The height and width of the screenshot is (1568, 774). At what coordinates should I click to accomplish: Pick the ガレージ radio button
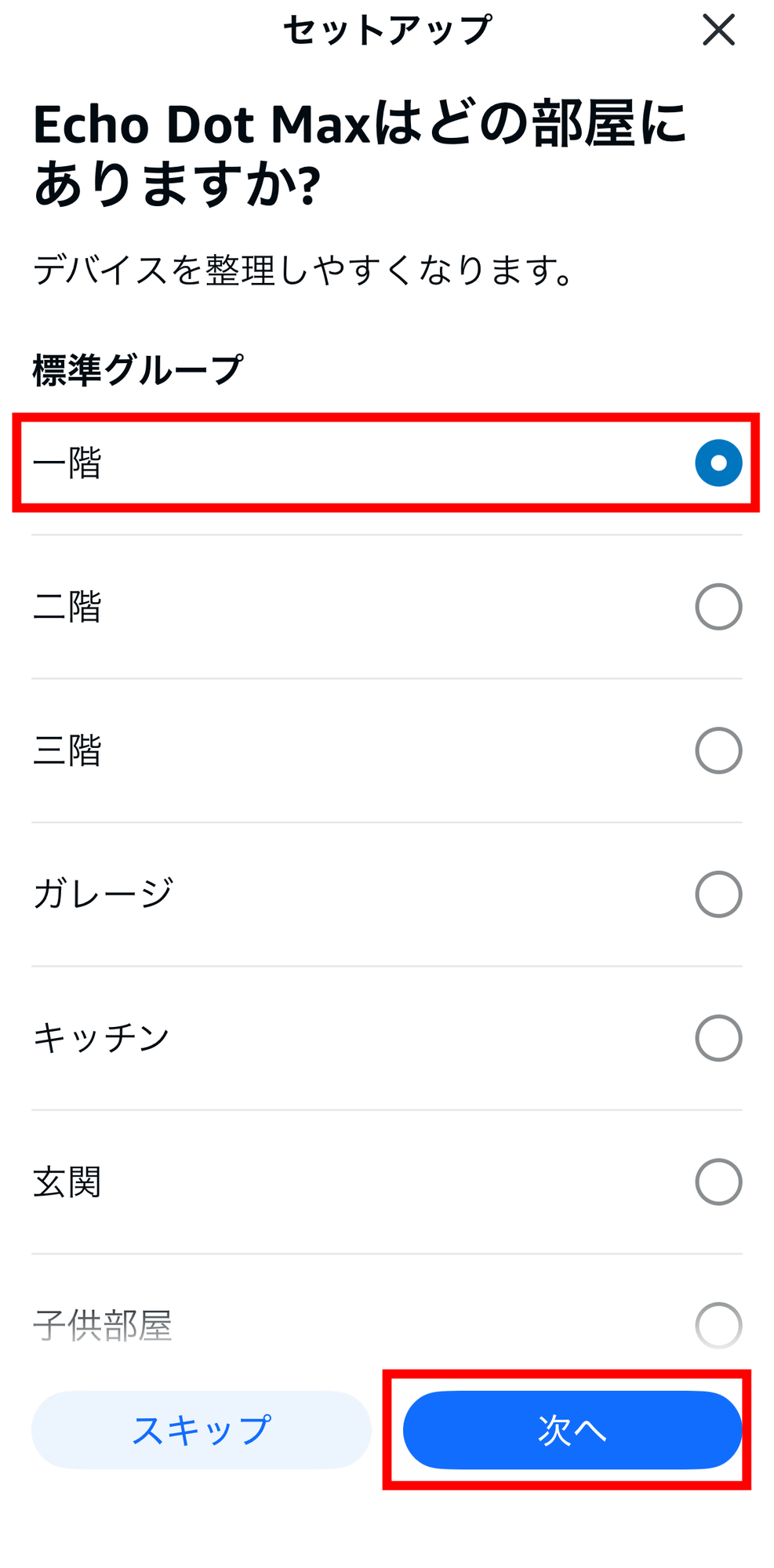718,894
